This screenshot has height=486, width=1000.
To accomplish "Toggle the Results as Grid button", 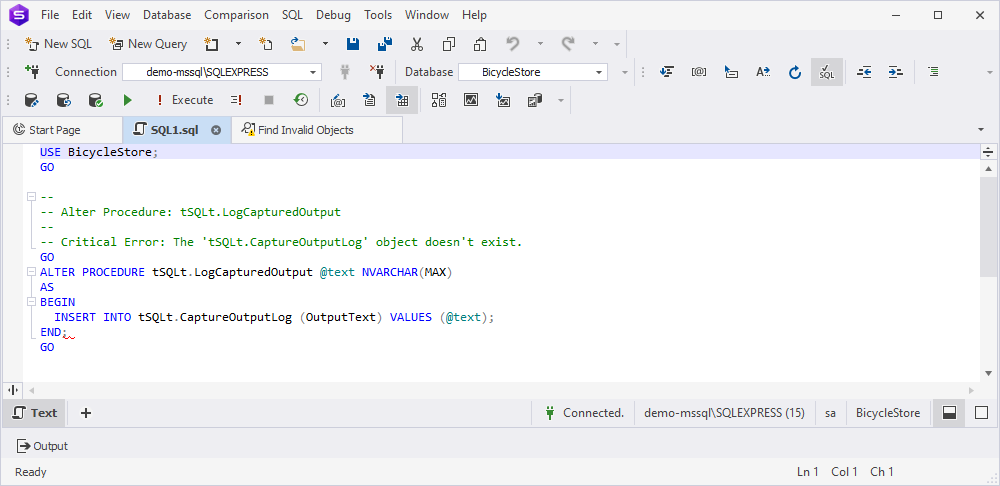I will point(402,100).
